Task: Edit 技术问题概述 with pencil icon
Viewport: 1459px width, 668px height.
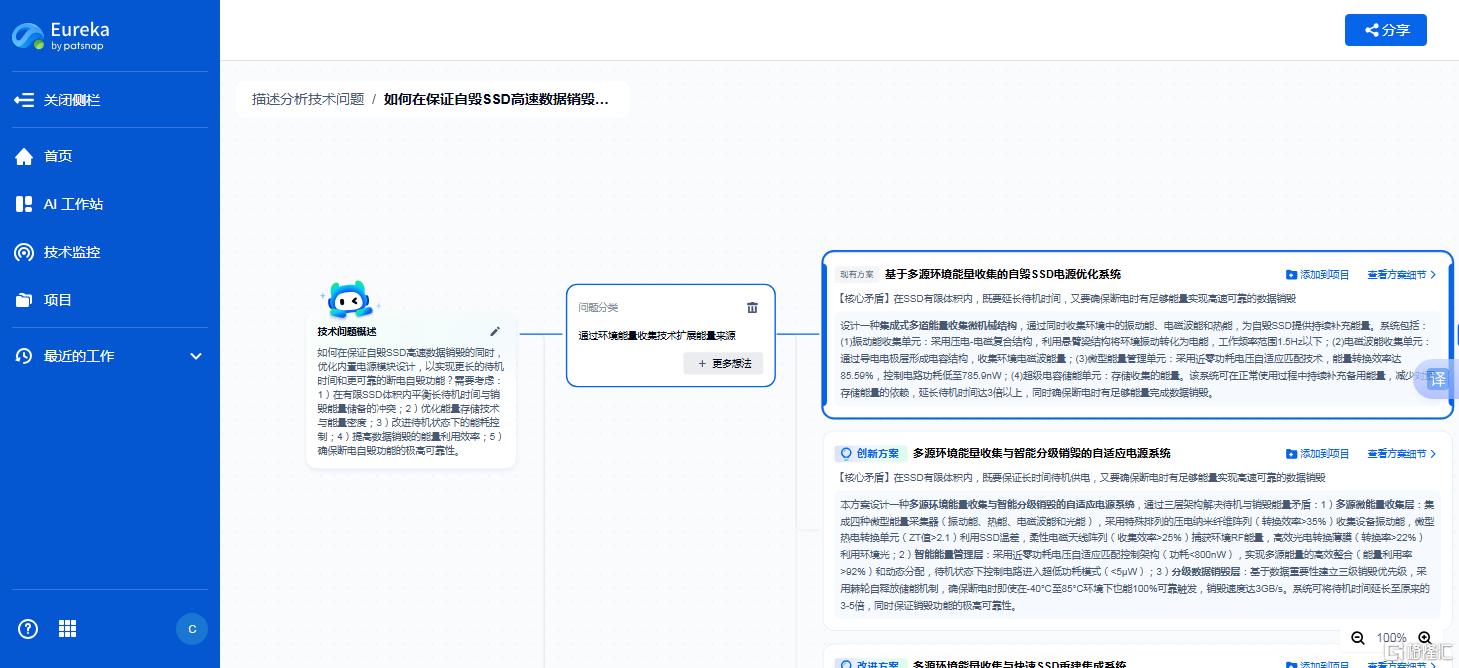Action: pyautogui.click(x=495, y=331)
